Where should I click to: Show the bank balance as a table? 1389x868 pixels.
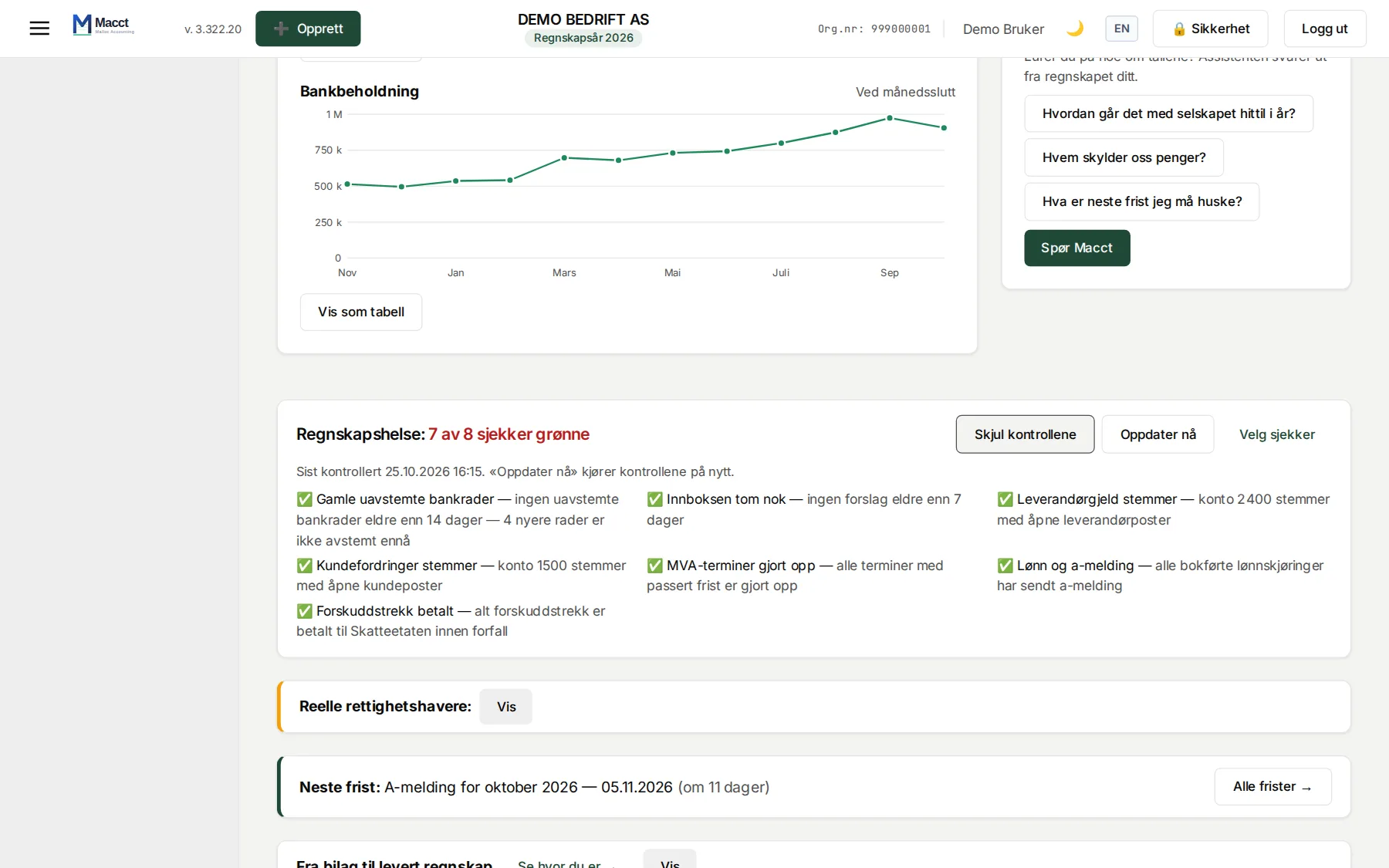pyautogui.click(x=361, y=312)
